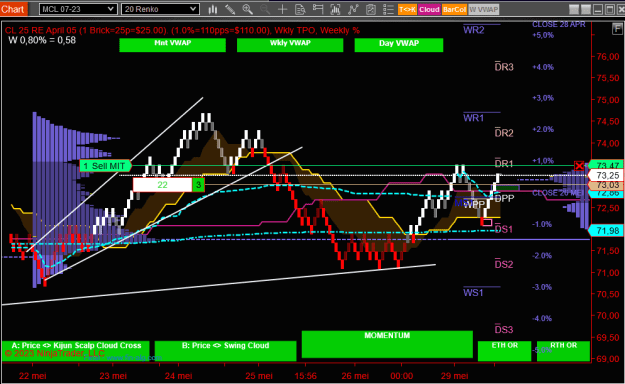Screen dimensions: 625x384
Task: Open the Strategies clipboard icon
Action: coord(371,9)
